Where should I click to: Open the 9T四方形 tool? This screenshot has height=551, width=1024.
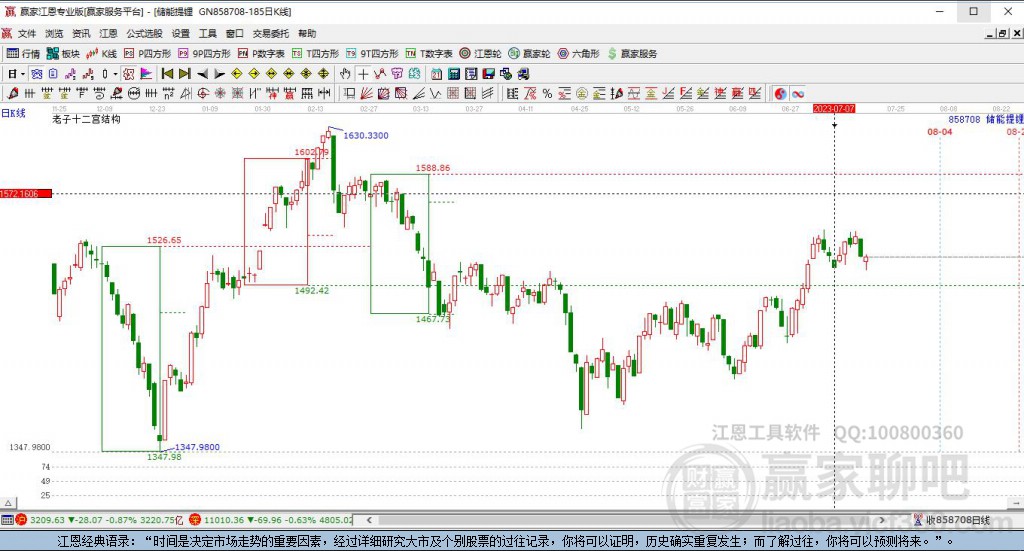click(x=372, y=54)
